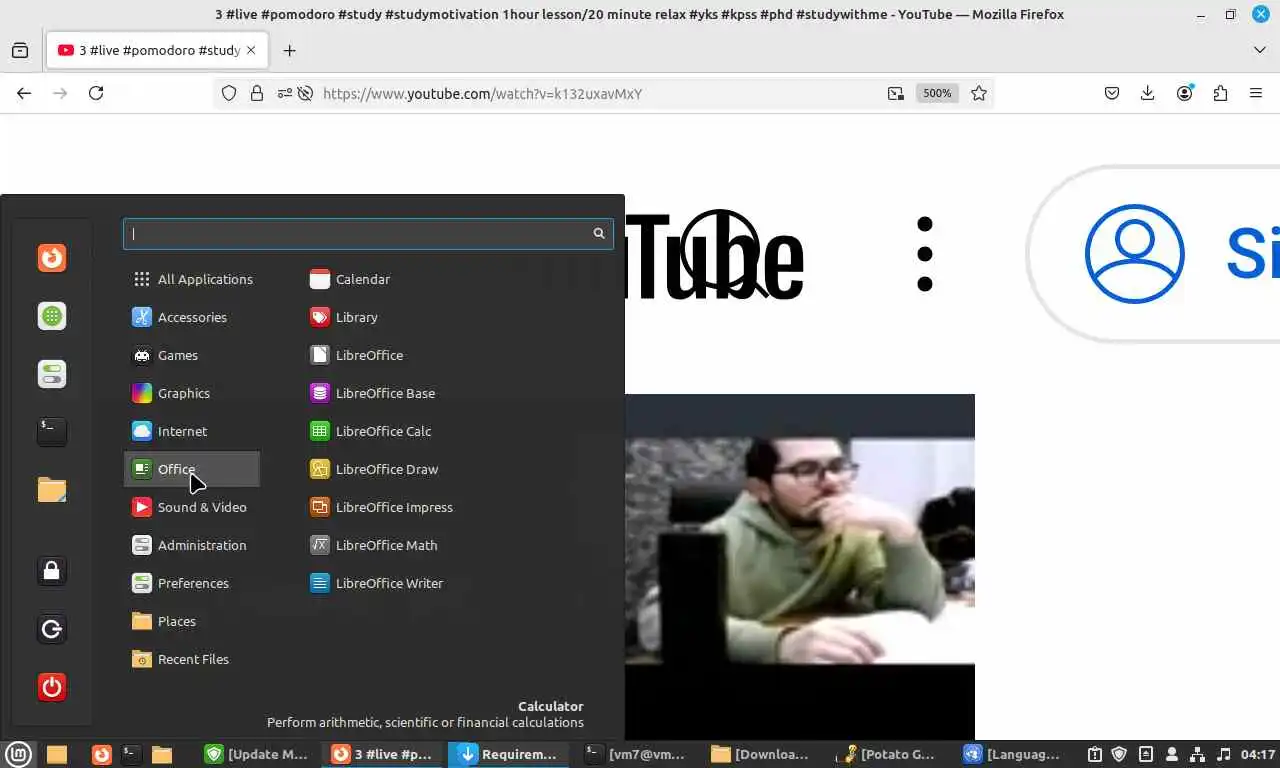Switch to vm7@vm terminal taskbar window
Viewport: 1280px width, 768px height.
pos(636,754)
